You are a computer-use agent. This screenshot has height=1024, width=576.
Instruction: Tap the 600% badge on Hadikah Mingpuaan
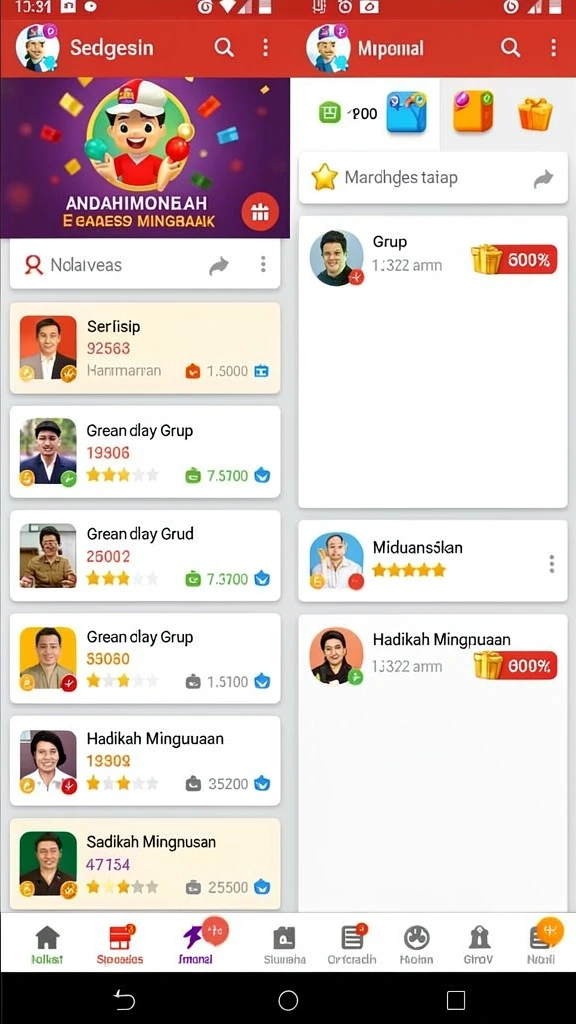tap(515, 665)
